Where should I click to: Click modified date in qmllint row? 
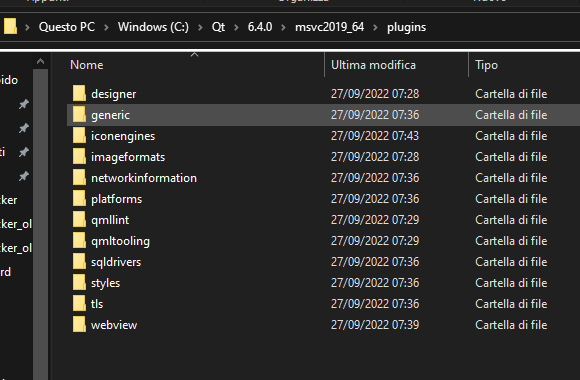(x=375, y=220)
